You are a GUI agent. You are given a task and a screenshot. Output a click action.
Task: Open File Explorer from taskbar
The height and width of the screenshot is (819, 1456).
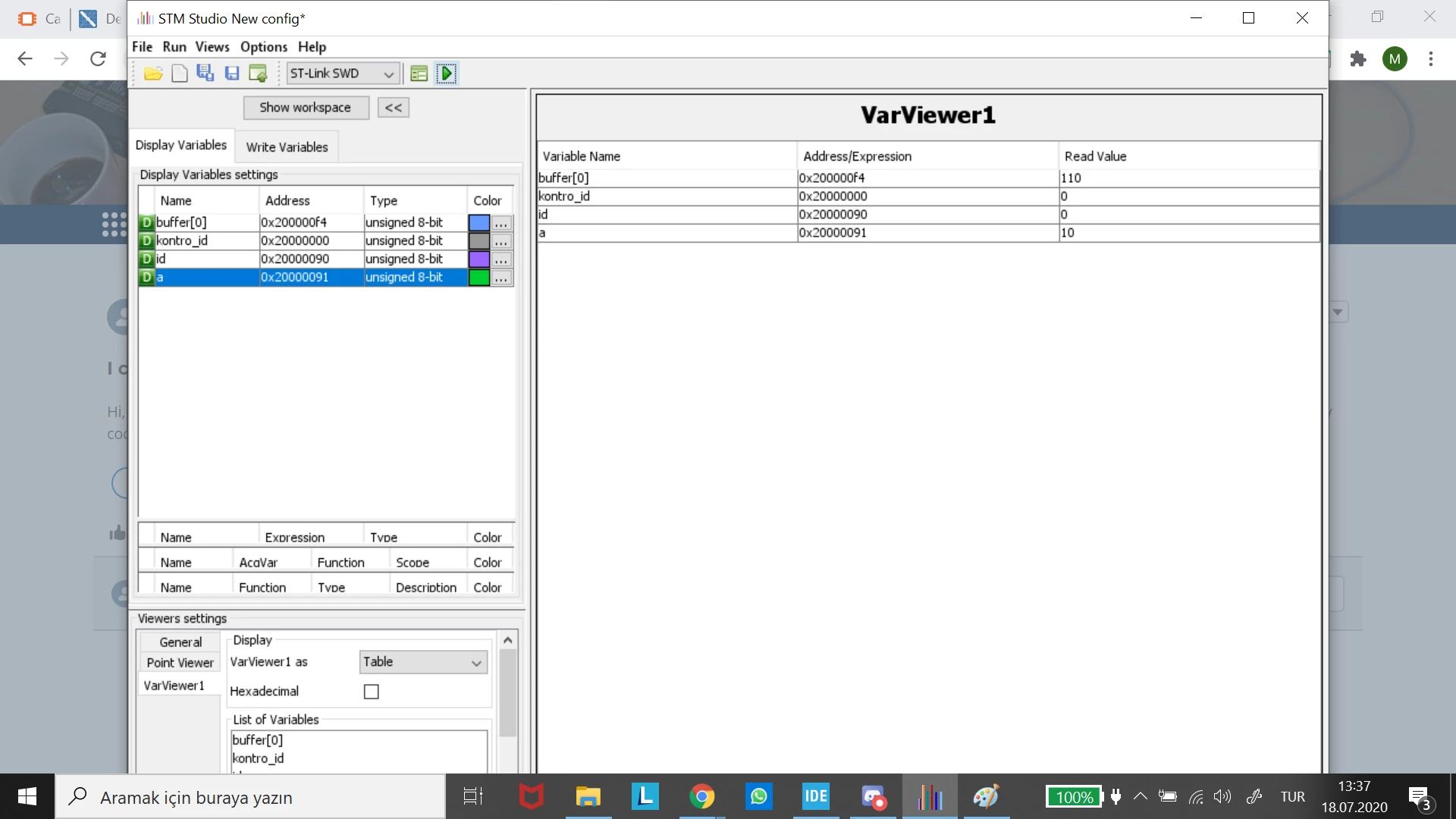[588, 797]
